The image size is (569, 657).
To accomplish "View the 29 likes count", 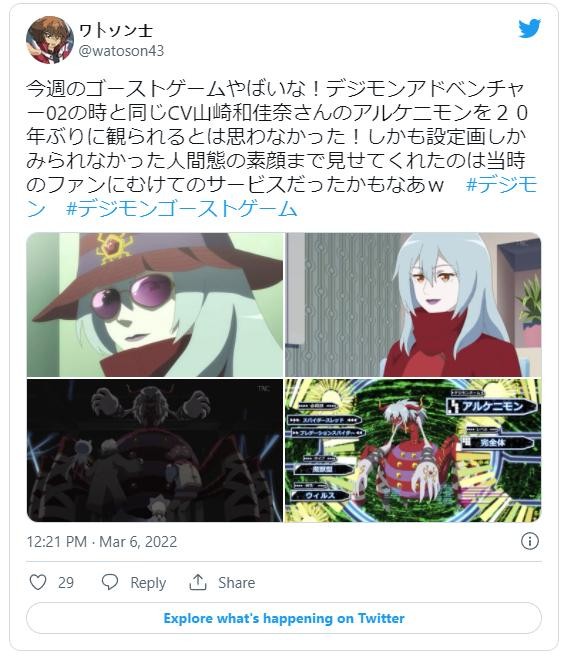I will (x=66, y=582).
